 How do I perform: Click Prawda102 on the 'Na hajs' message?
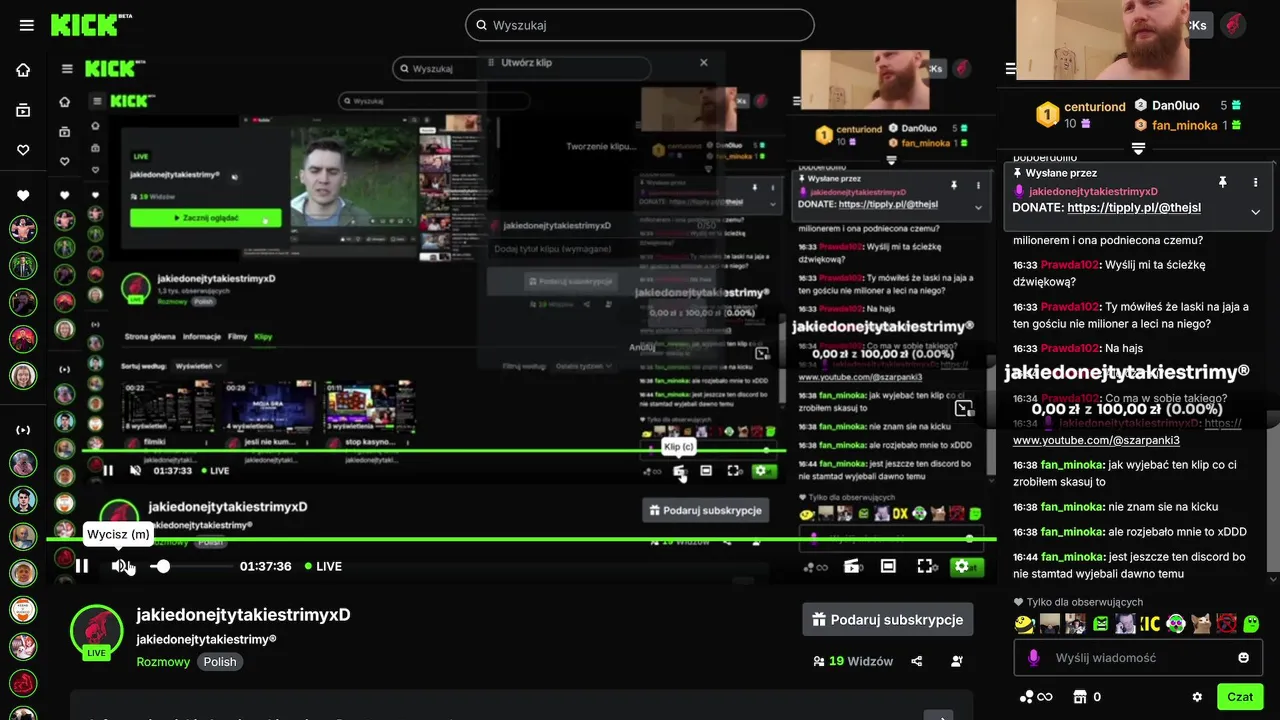point(1069,349)
